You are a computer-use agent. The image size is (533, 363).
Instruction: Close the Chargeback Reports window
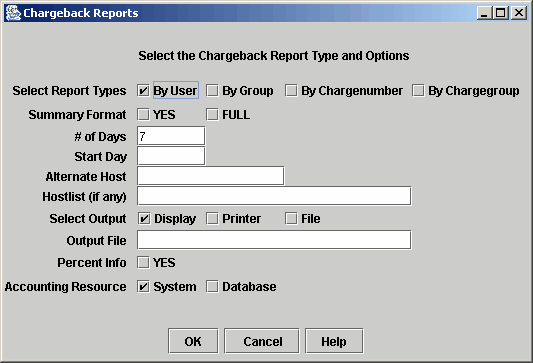519,13
